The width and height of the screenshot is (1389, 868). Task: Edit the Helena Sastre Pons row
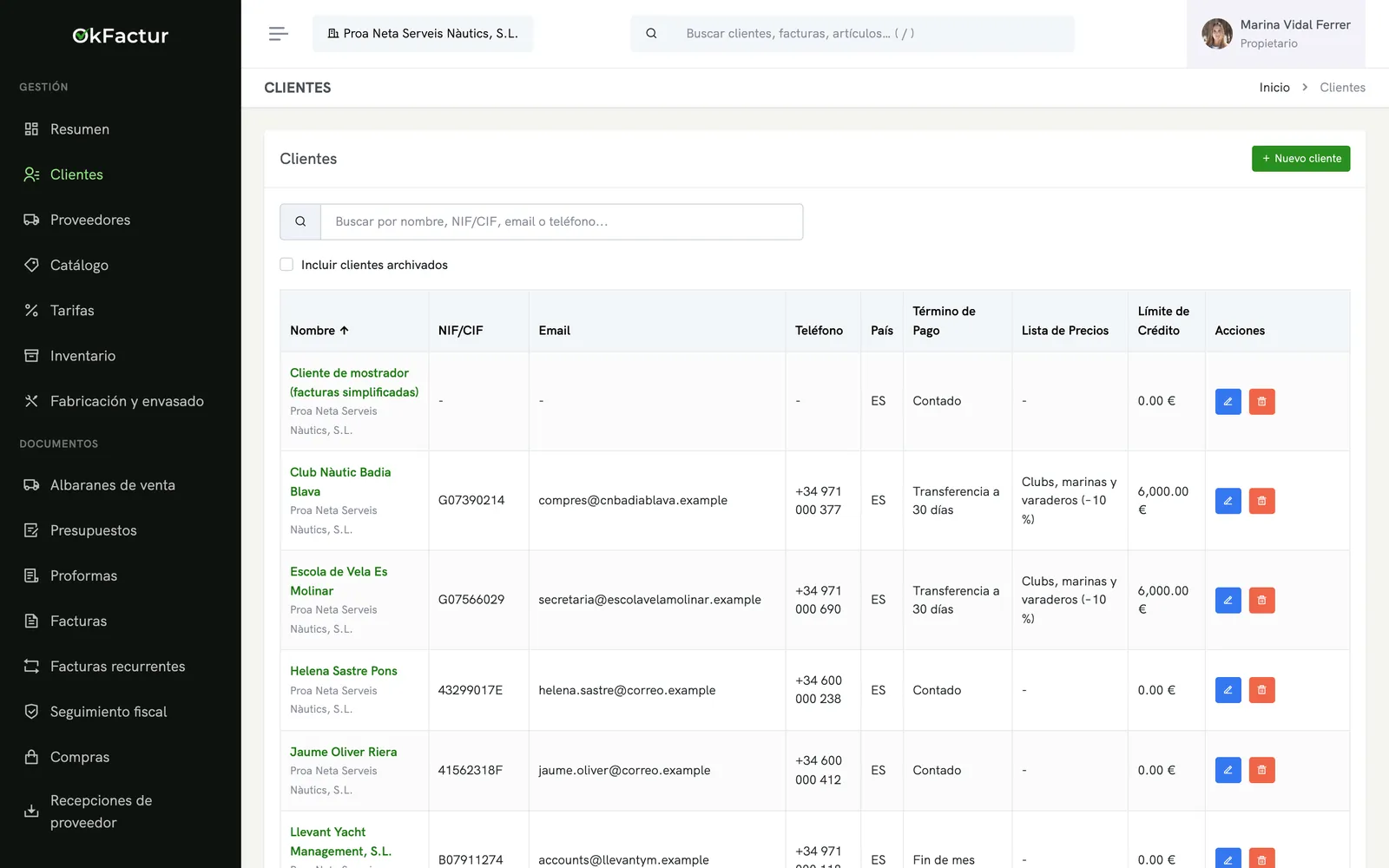click(x=1228, y=690)
